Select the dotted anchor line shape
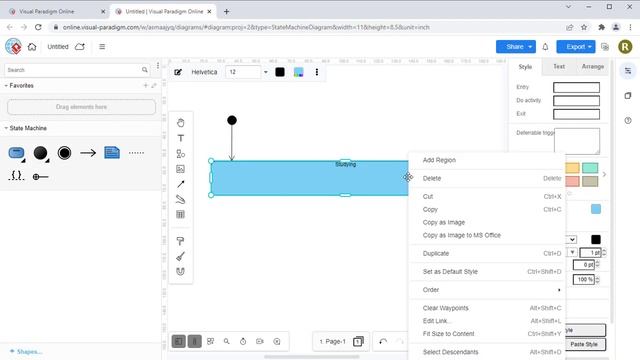This screenshot has height=360, width=640. pos(136,153)
